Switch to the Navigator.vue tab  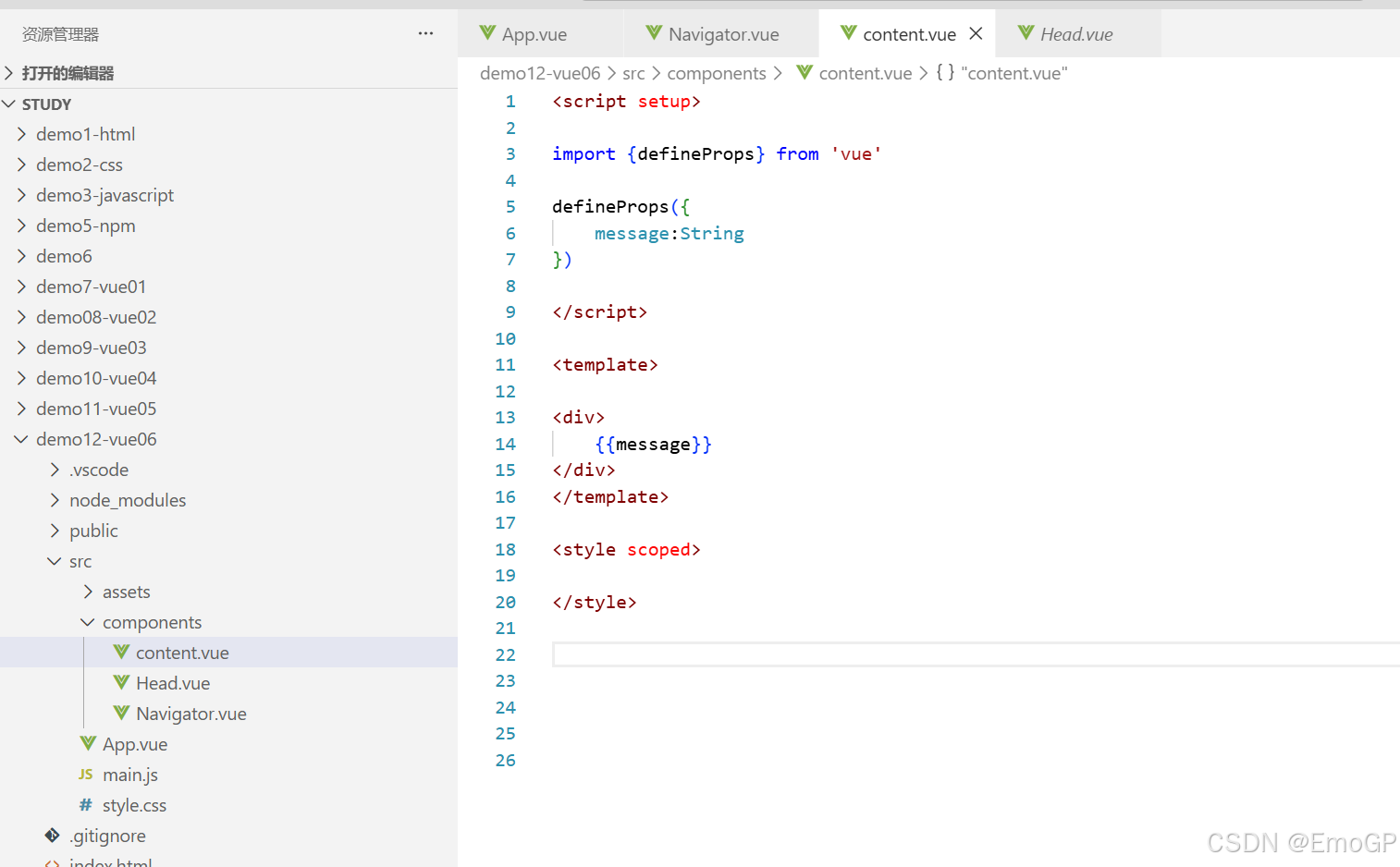pyautogui.click(x=722, y=33)
